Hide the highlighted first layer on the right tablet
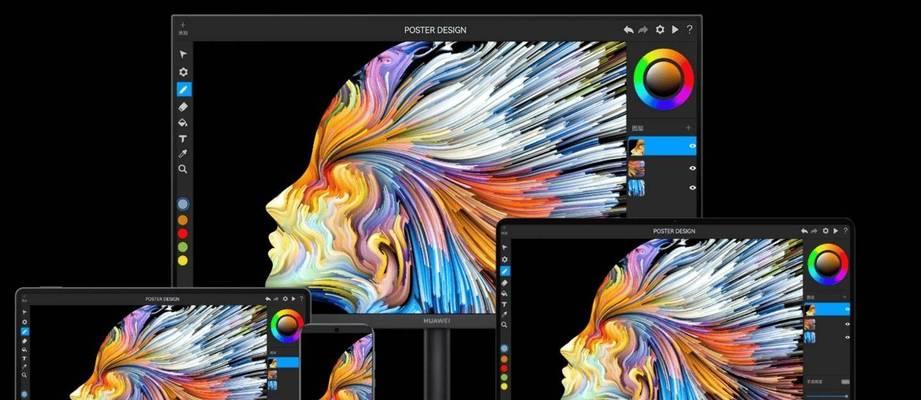The height and width of the screenshot is (400, 921). (847, 309)
